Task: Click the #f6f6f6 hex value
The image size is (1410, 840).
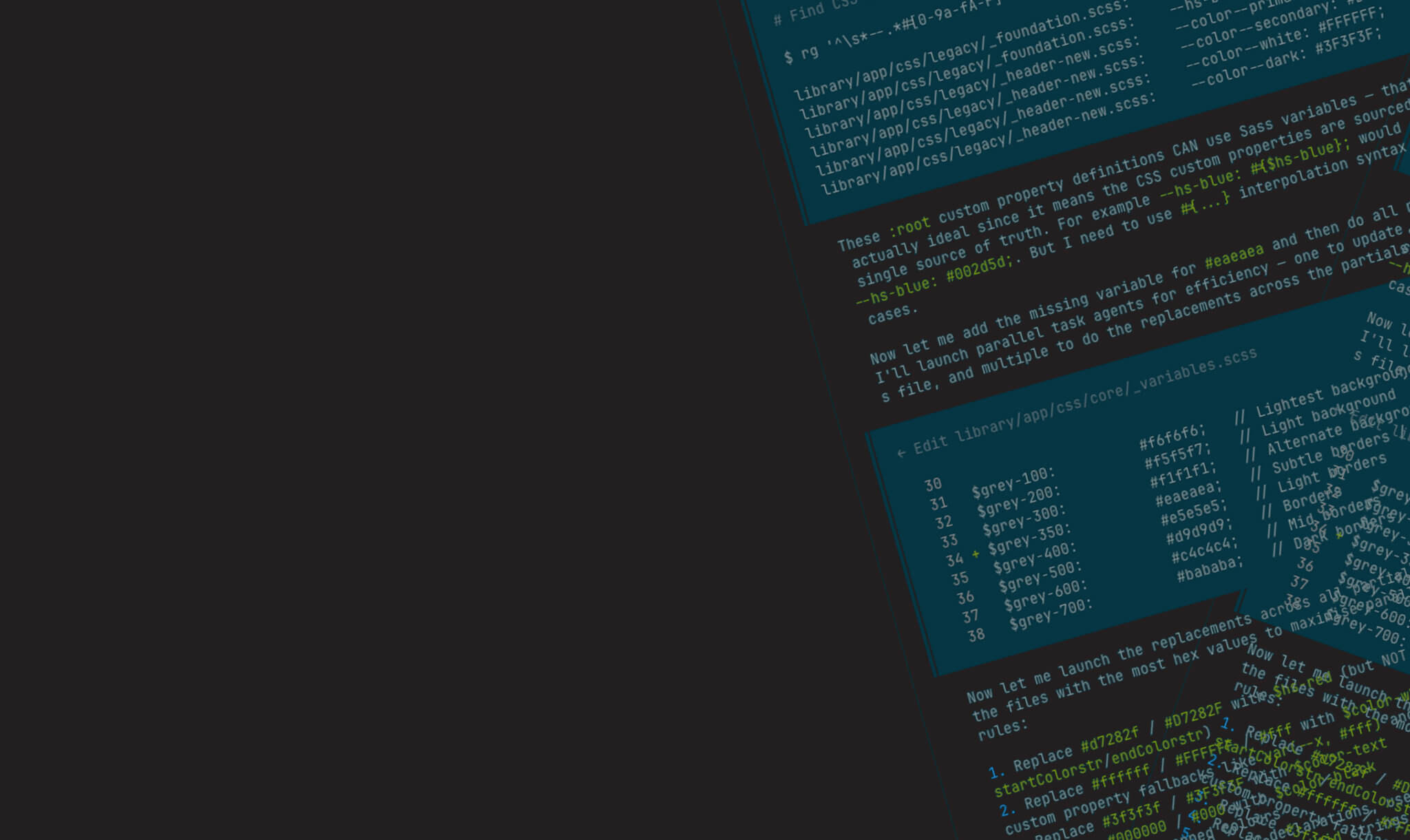Action: [1172, 437]
